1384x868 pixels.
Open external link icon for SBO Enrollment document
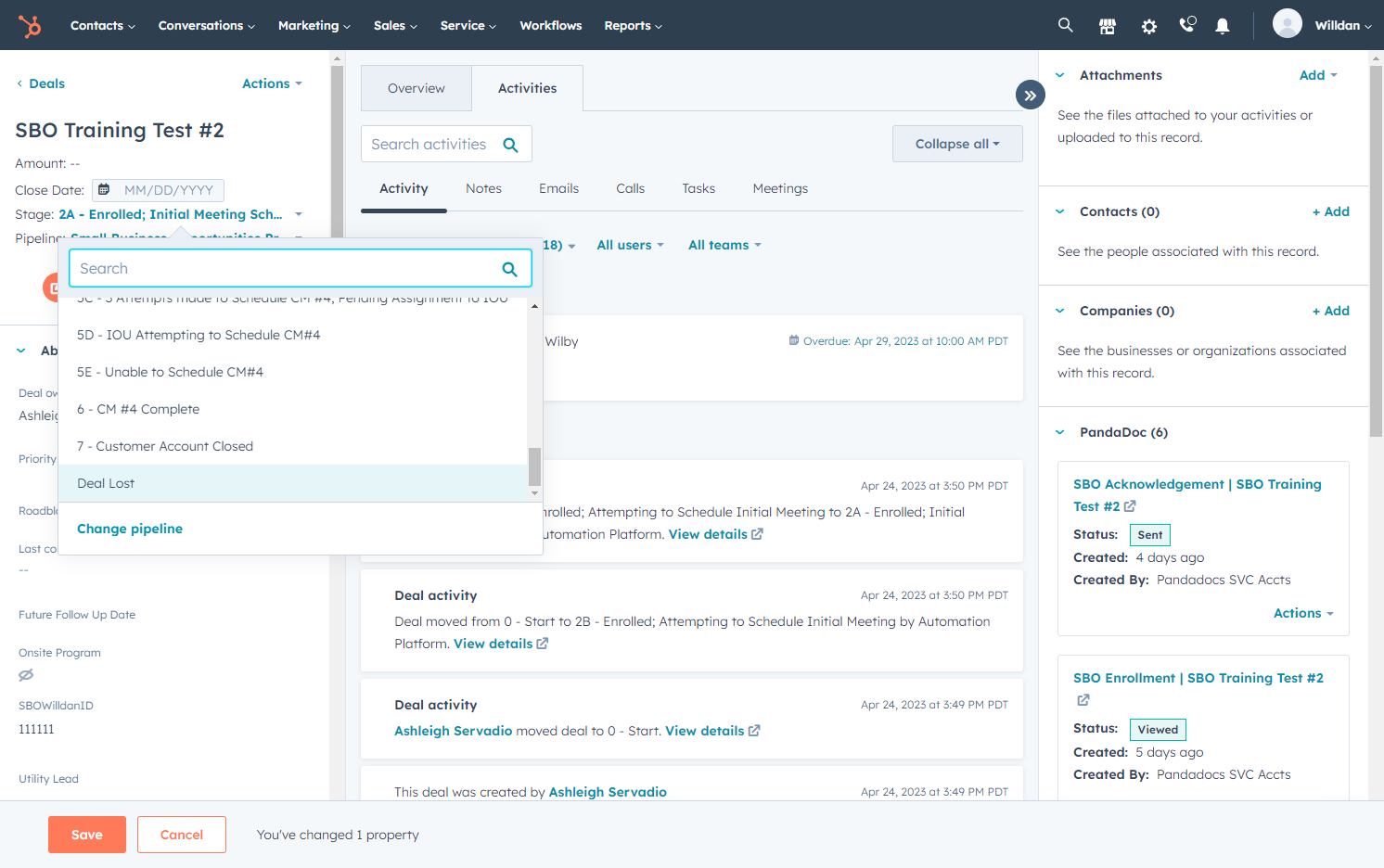(1083, 700)
